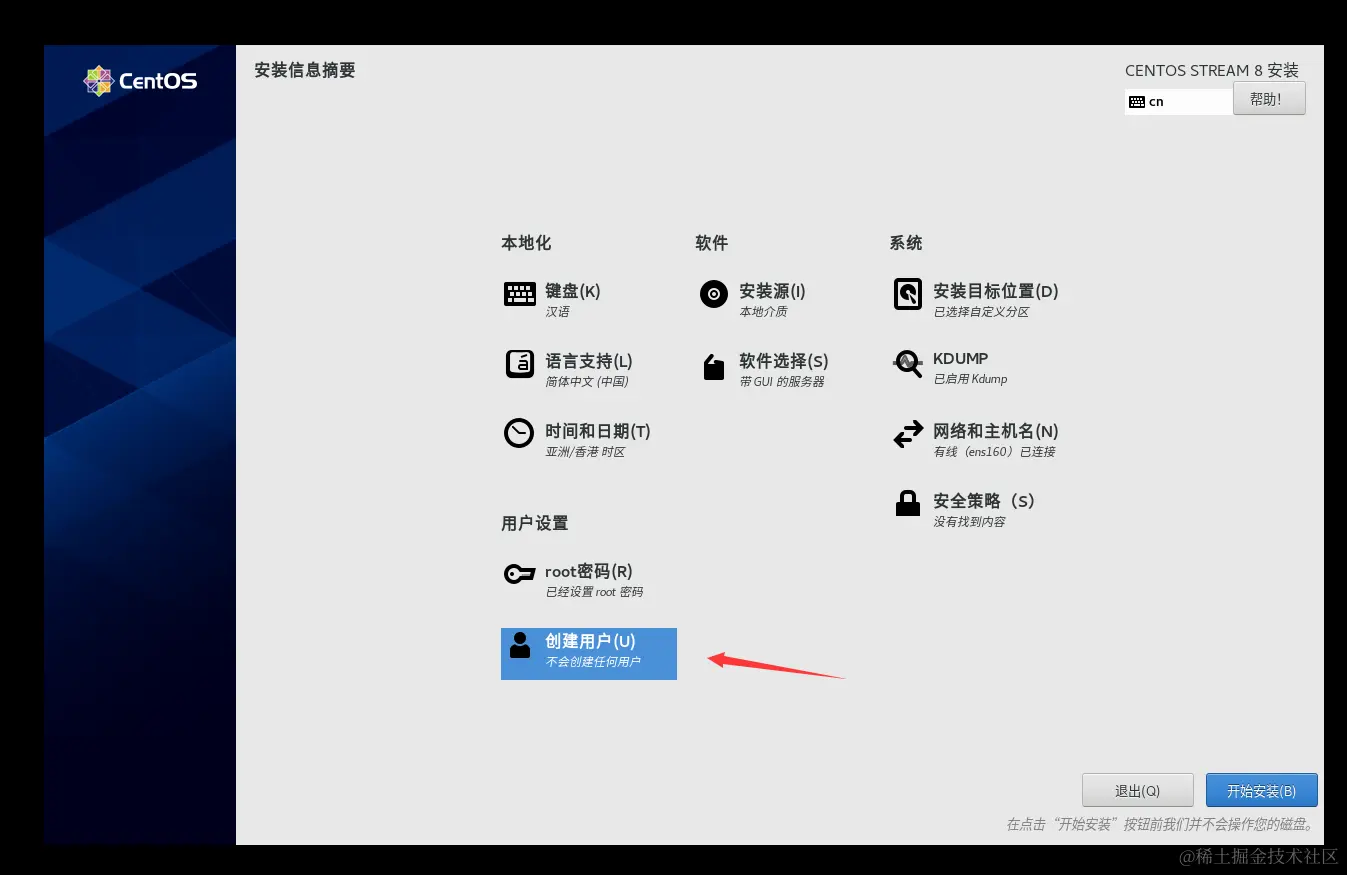
Task: Click the CentOS logo in the sidebar
Action: (x=139, y=80)
